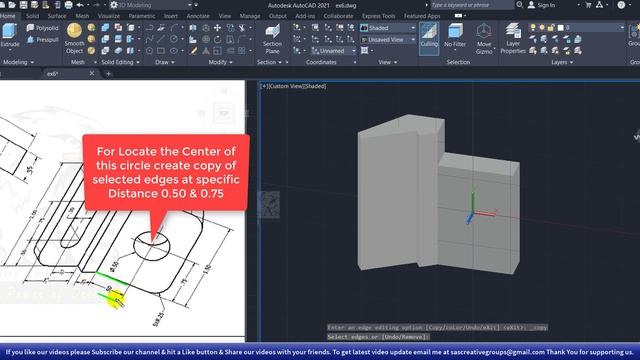The height and width of the screenshot is (360, 640).
Task: Choose the Fillet tool in Modify panel
Action: point(242,39)
